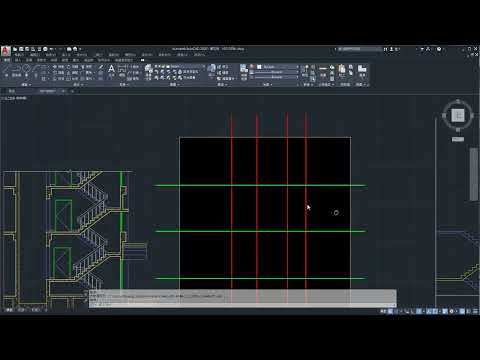This screenshot has height=360, width=480.
Task: Select the Circle tool in Draw panel
Action: coord(26,70)
